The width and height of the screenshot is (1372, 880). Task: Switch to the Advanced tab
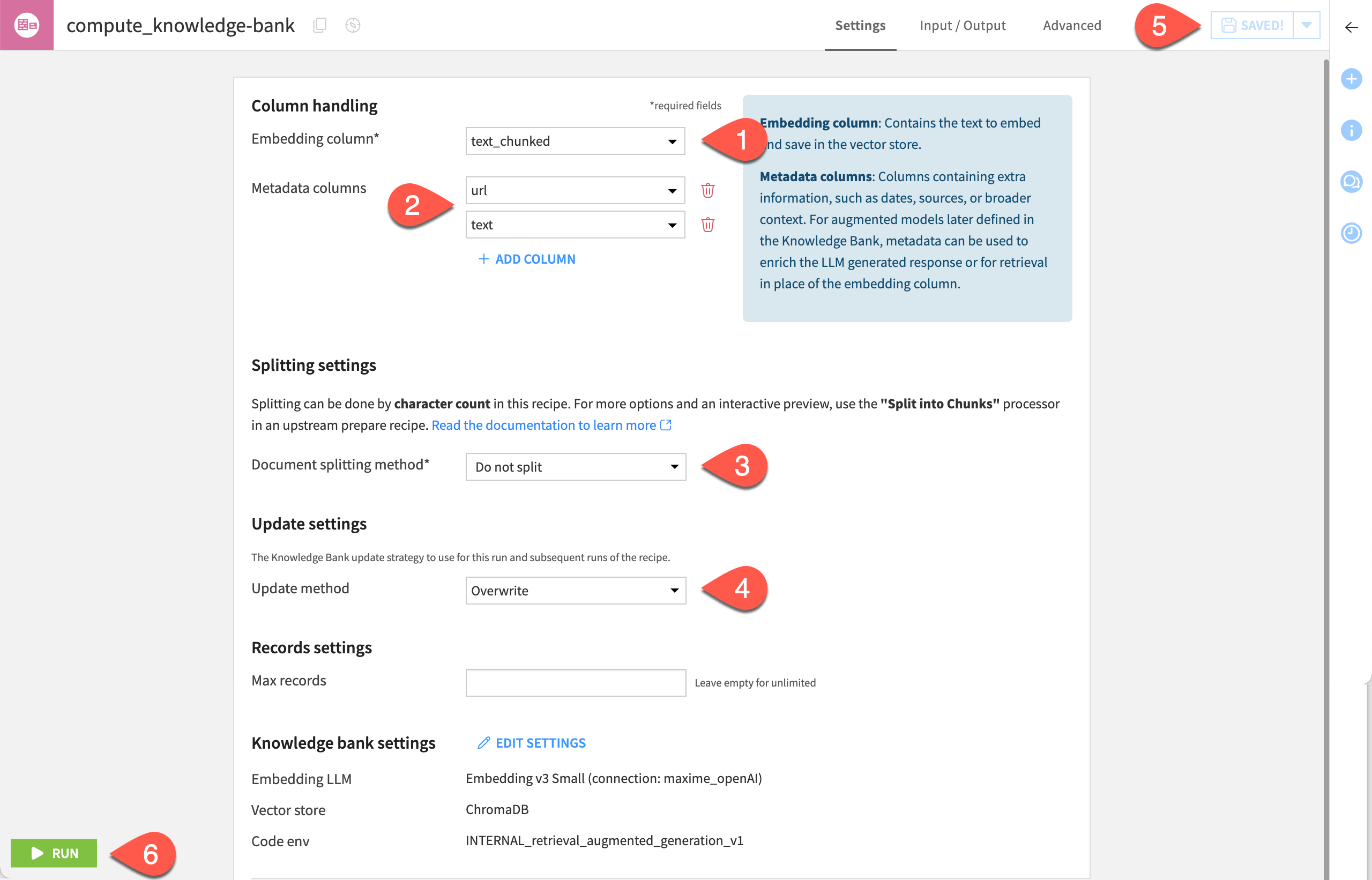click(x=1072, y=25)
